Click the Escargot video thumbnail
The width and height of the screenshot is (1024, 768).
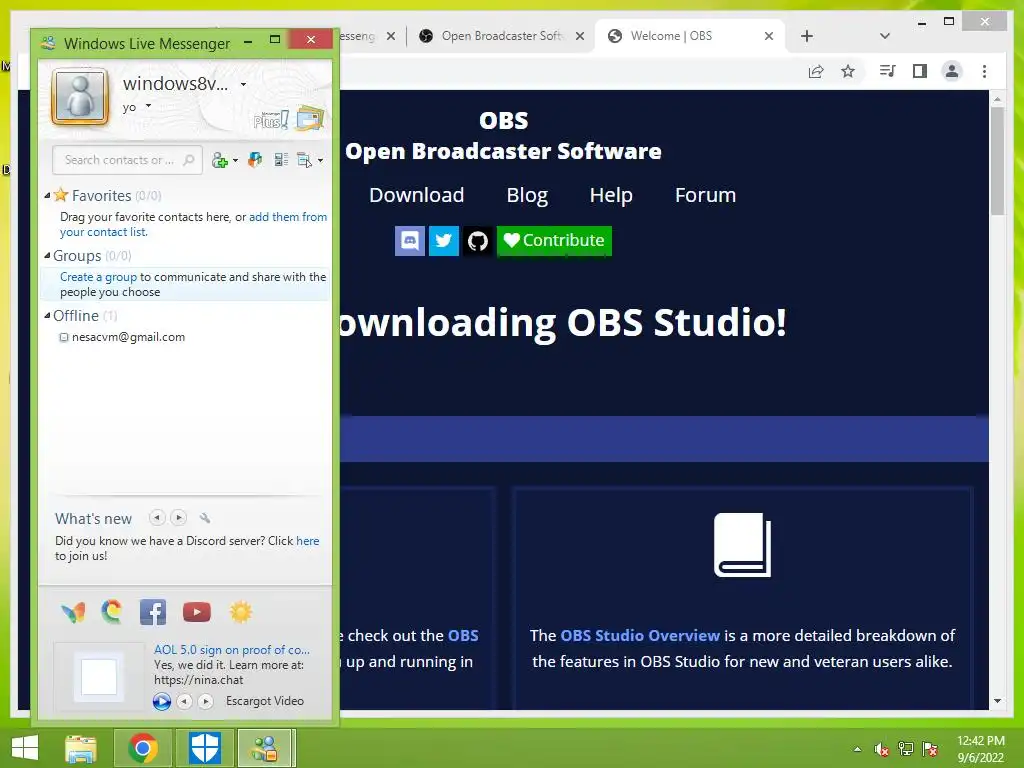(99, 677)
